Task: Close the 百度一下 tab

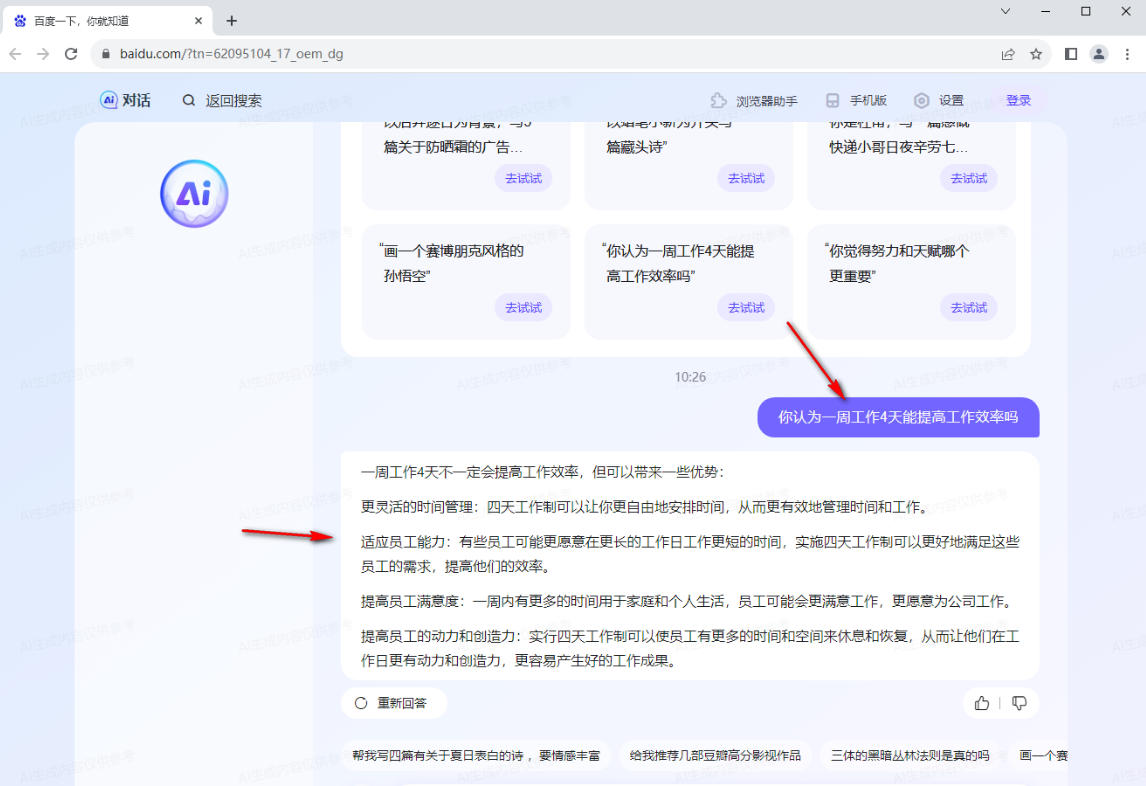Action: click(x=198, y=21)
